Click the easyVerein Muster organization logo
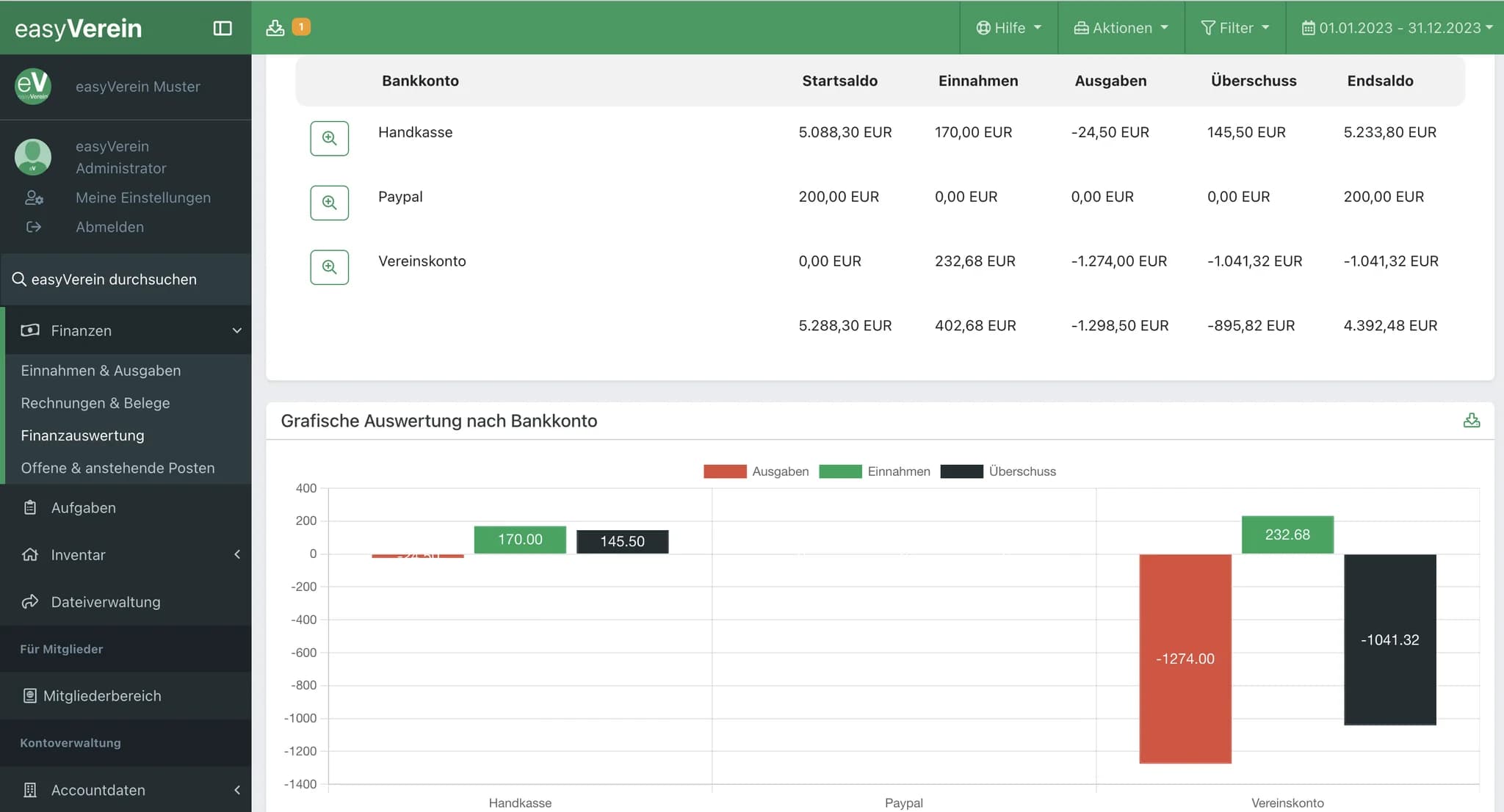Image resolution: width=1504 pixels, height=812 pixels. tap(33, 86)
